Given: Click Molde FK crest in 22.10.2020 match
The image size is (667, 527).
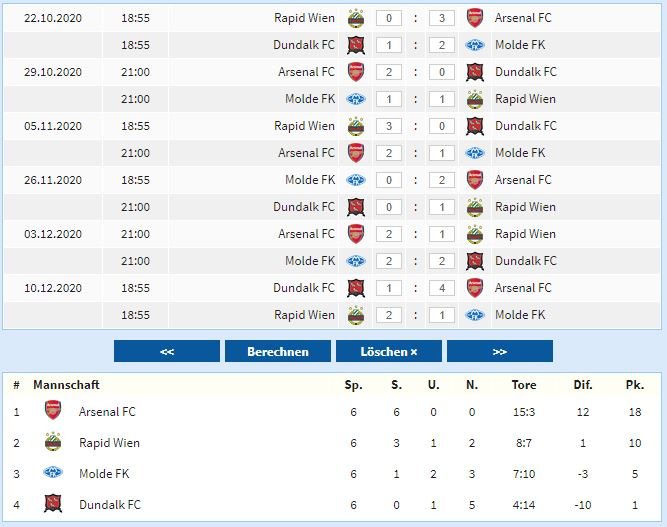Looking at the screenshot, I should (x=475, y=45).
